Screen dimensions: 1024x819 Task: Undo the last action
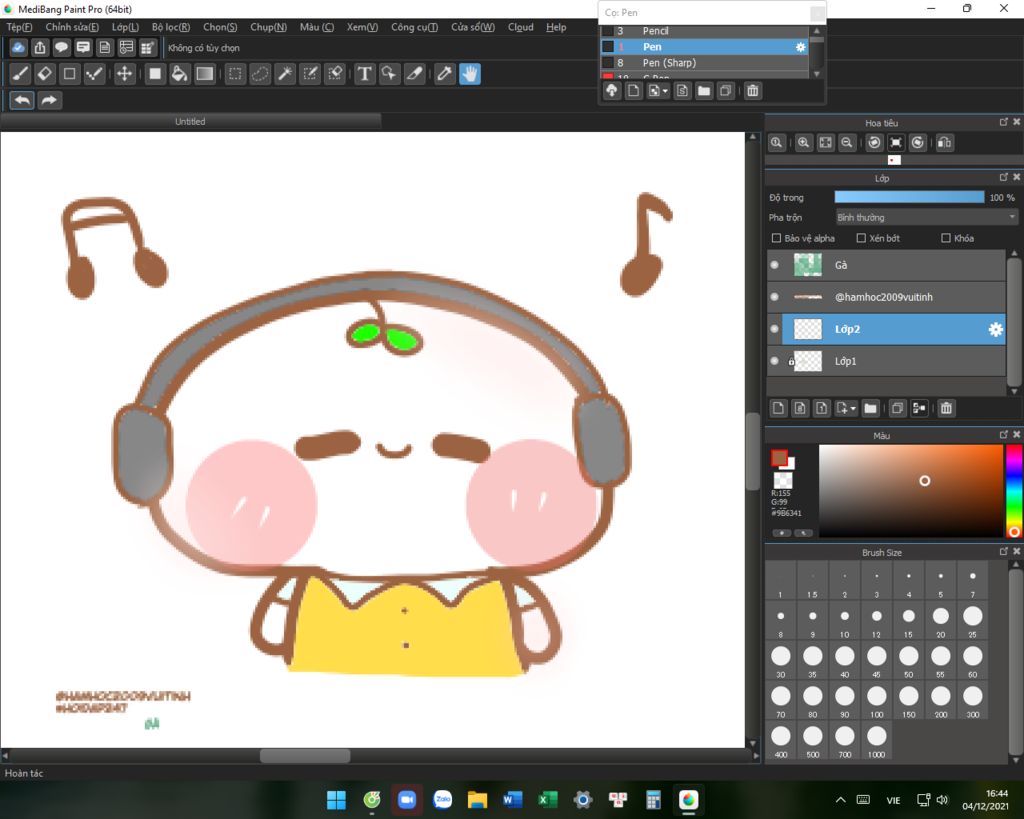point(22,101)
